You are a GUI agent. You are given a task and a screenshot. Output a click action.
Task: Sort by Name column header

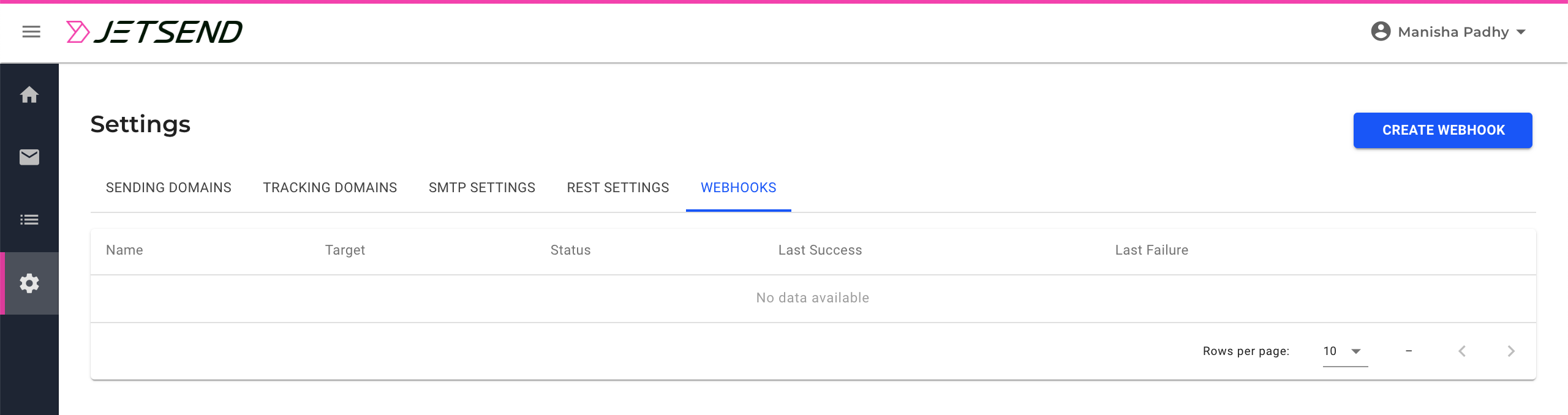coord(124,250)
